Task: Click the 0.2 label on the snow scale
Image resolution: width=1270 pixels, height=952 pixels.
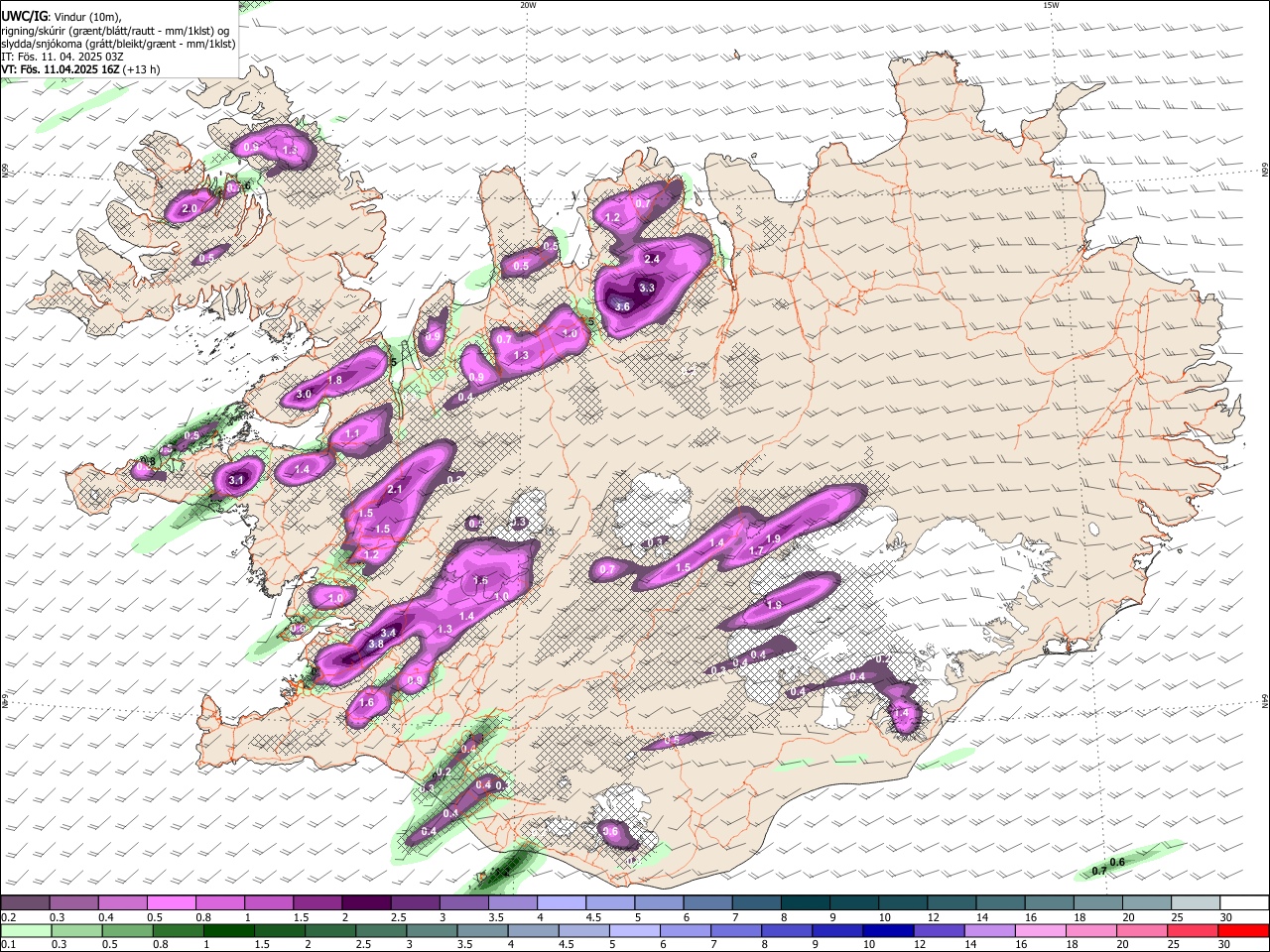Action: coord(8,917)
